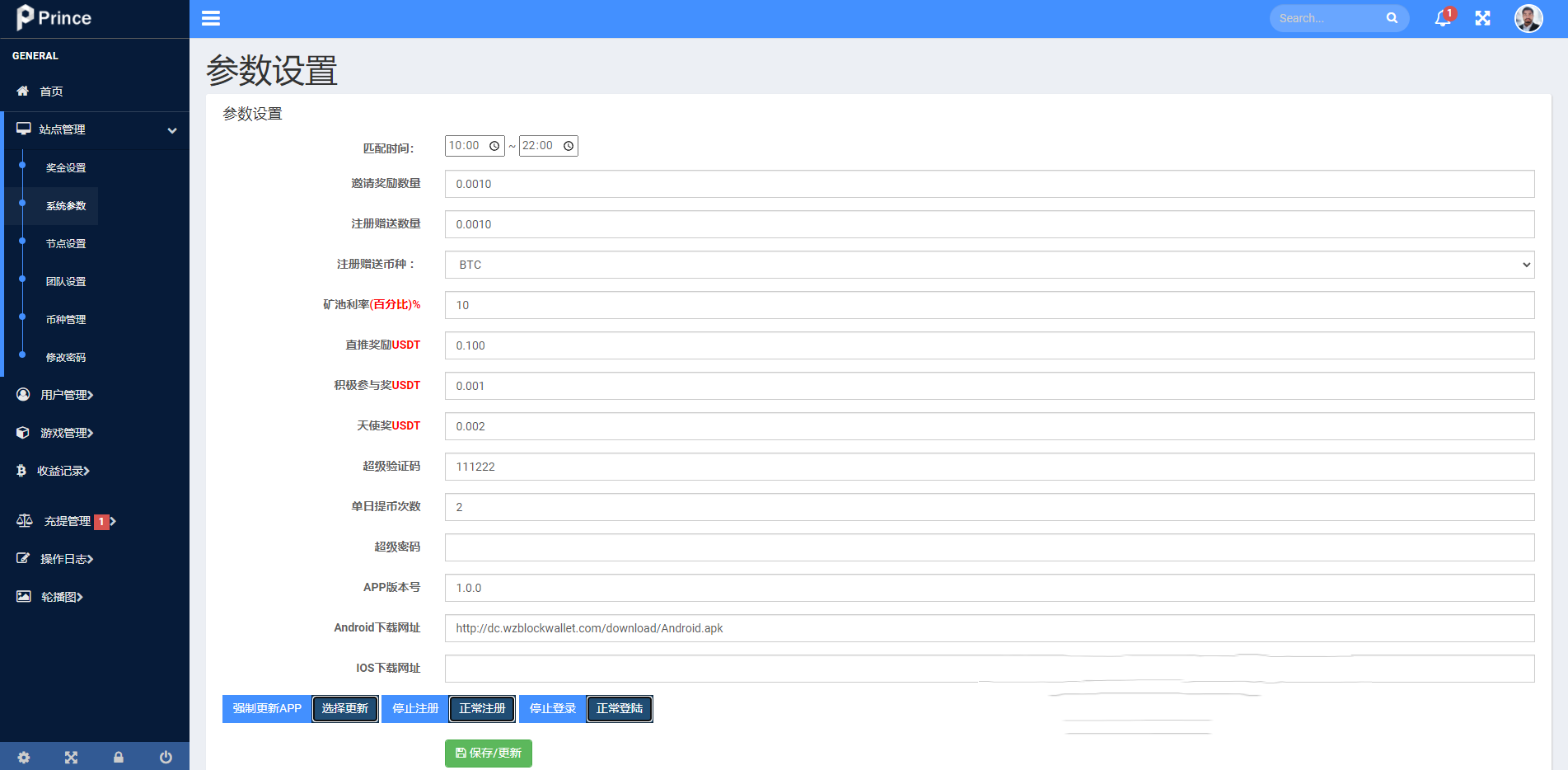Viewport: 1568px width, 770px height.
Task: Click the search magnifier icon
Action: pos(1392,18)
